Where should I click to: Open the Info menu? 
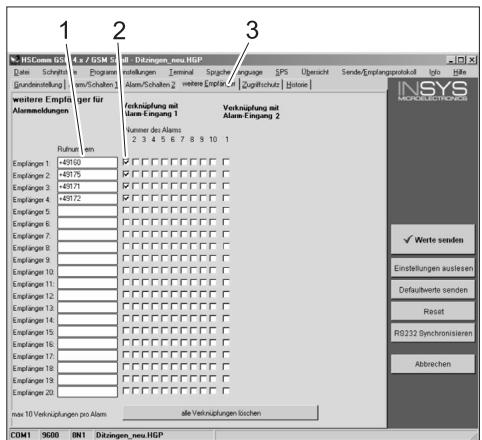[x=434, y=72]
